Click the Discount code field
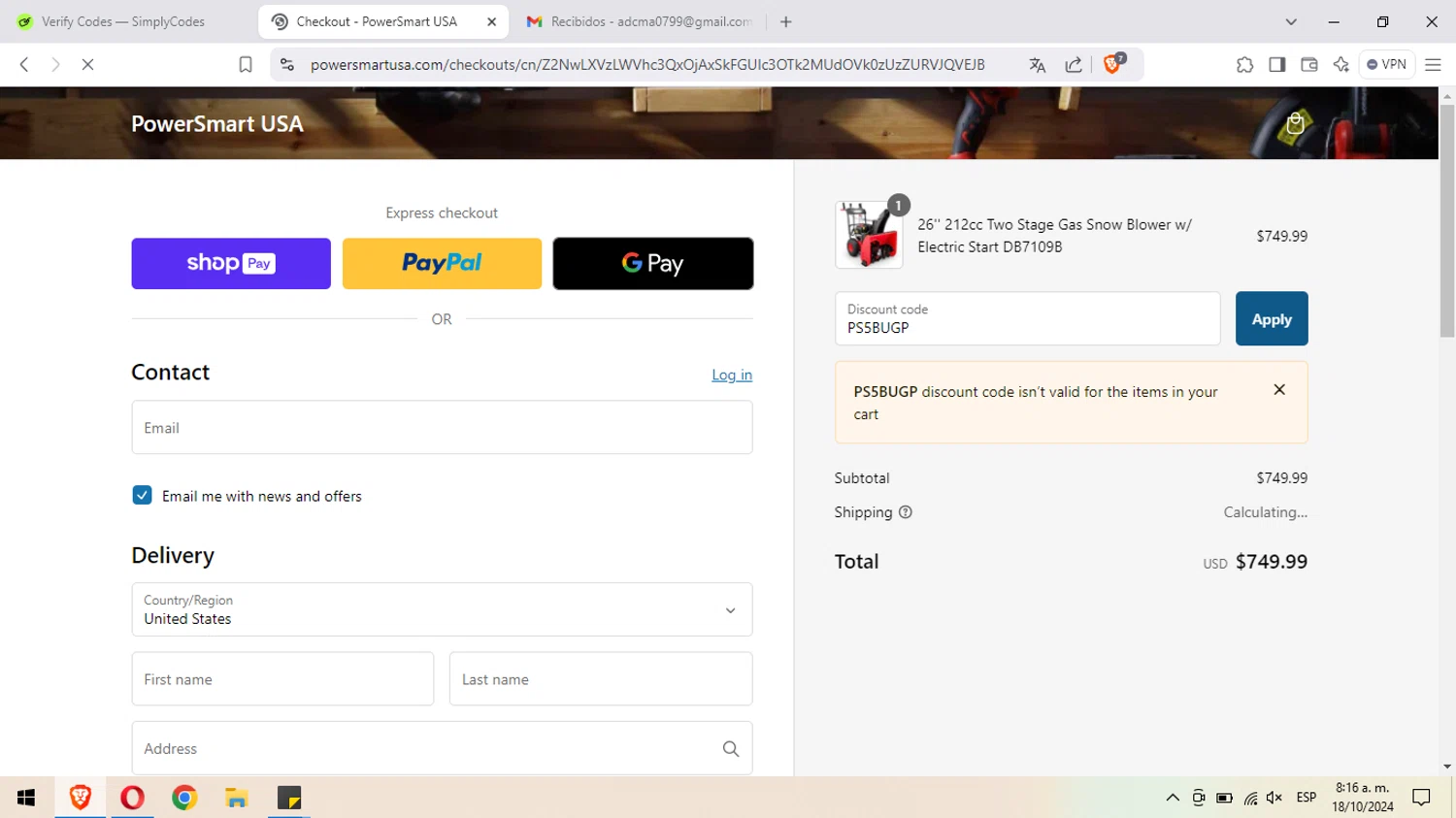Screen dimensions: 1456x818 1027,318
